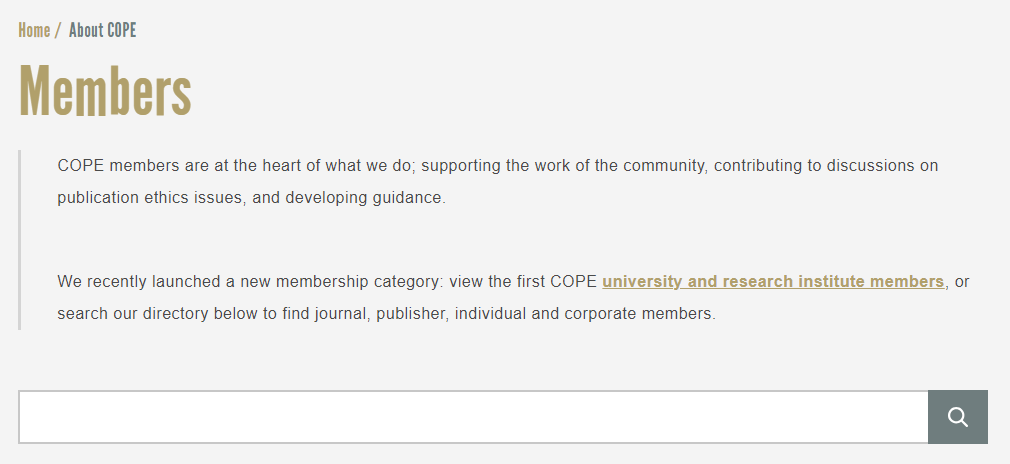Click the large Members page heading
Screen dimensions: 1010x464
pyautogui.click(x=105, y=92)
